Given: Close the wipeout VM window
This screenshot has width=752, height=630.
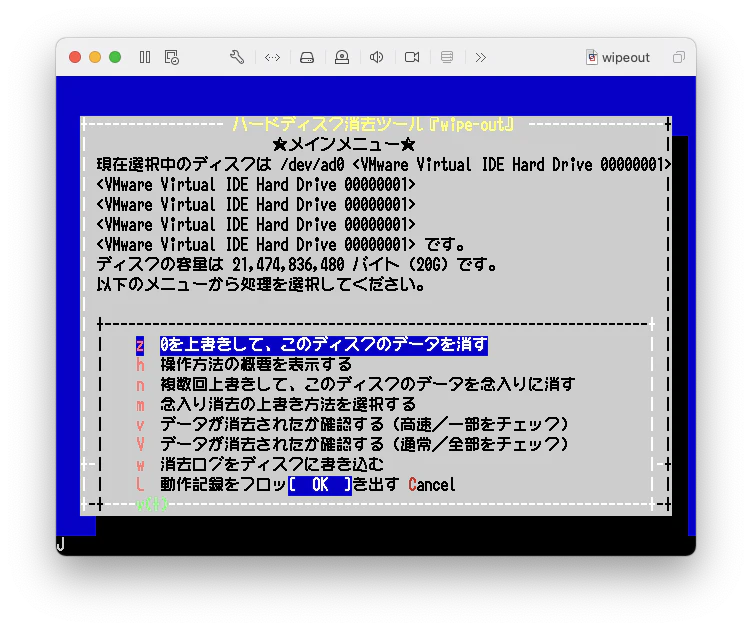Looking at the screenshot, I should click(75, 58).
